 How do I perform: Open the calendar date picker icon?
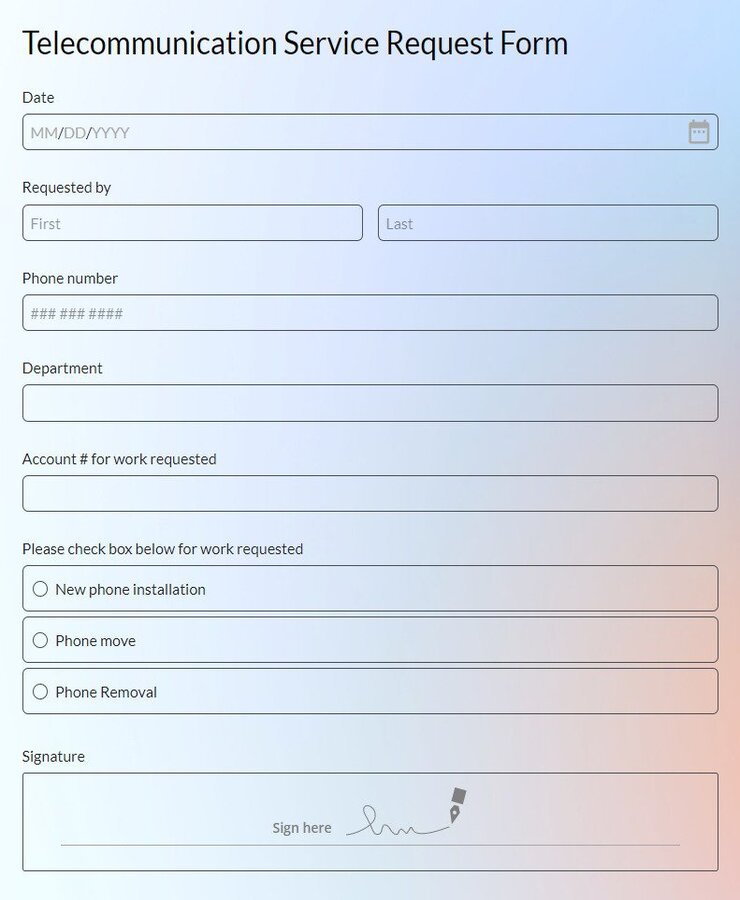[x=701, y=131]
